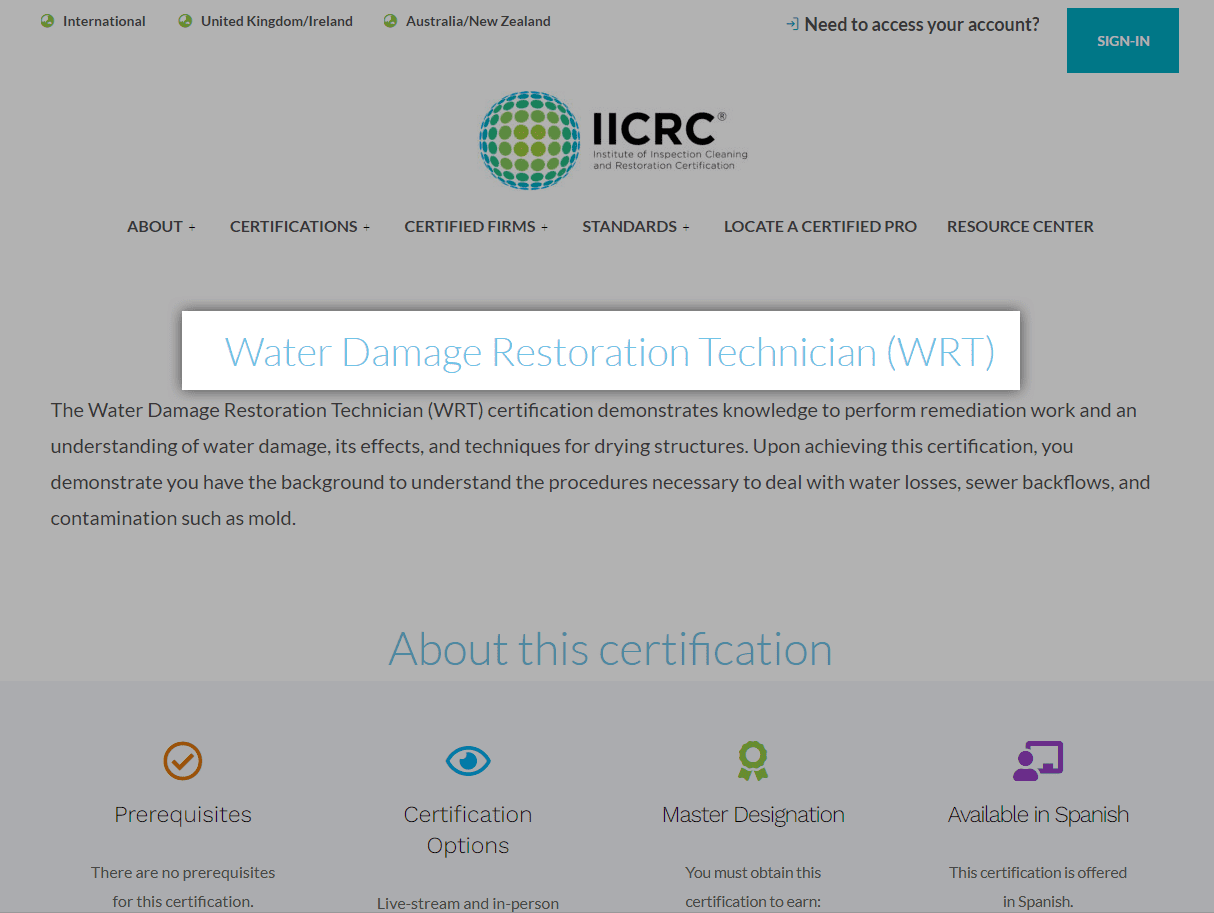Click the SIGN-IN button
Image resolution: width=1214 pixels, height=913 pixels.
(1123, 41)
